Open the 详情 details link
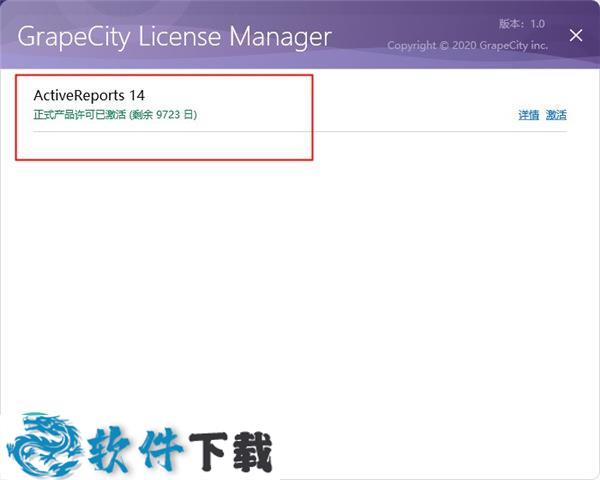The width and height of the screenshot is (600, 480). [x=528, y=115]
